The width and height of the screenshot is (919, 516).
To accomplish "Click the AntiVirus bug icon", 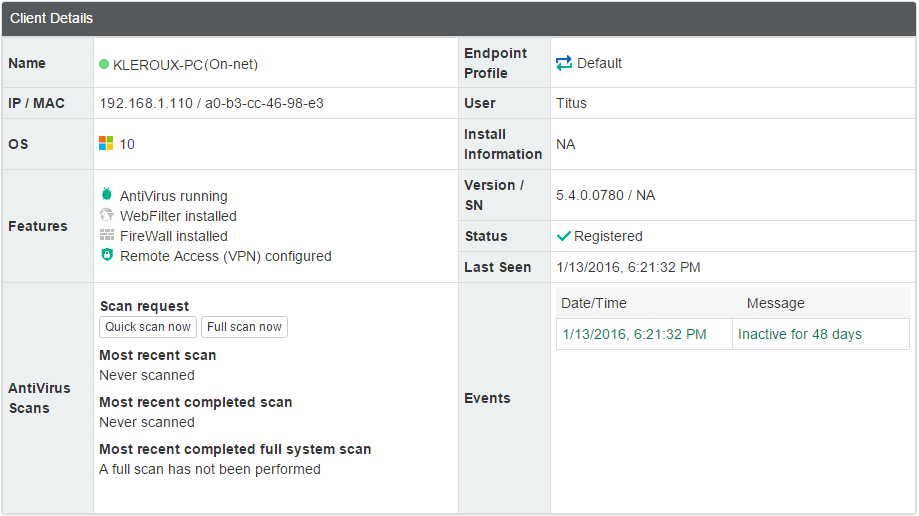I will (107, 195).
